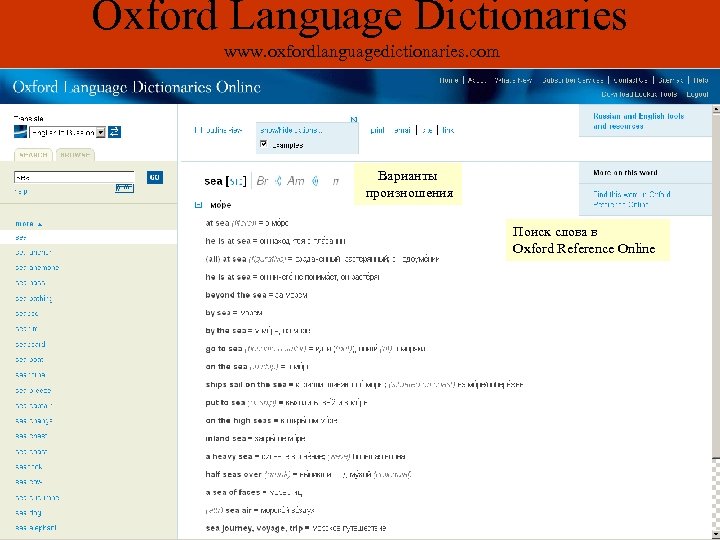Click the 'sea journey, voyage, trip' example
This screenshot has width=720, height=540.
(296, 528)
